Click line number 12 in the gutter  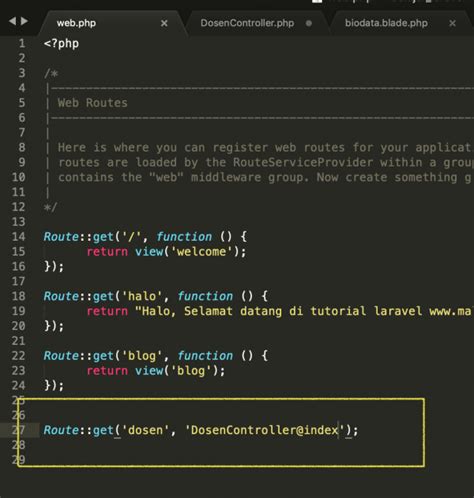(x=19, y=207)
